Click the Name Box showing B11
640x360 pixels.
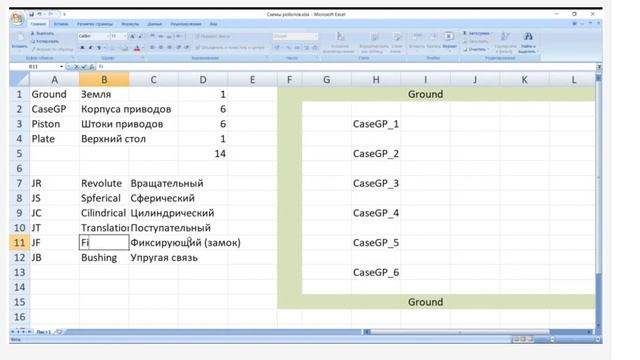pyautogui.click(x=35, y=67)
